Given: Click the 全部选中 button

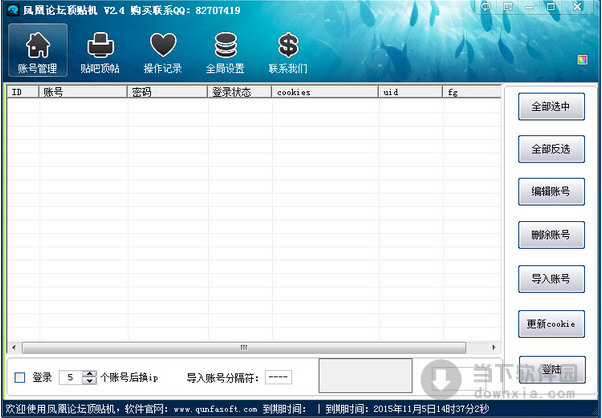Looking at the screenshot, I should [551, 106].
